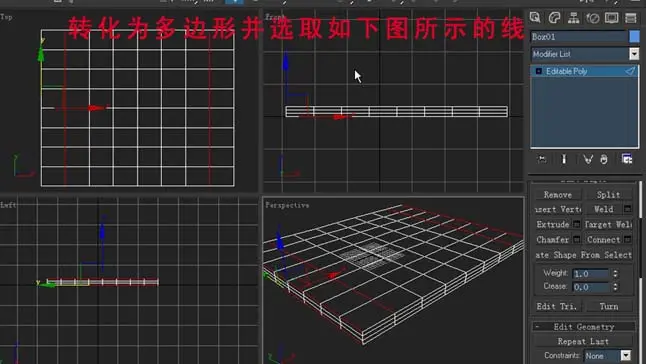Viewport: 646px width, 364px height.
Task: Open Chamfer settings box
Action: tap(577, 239)
